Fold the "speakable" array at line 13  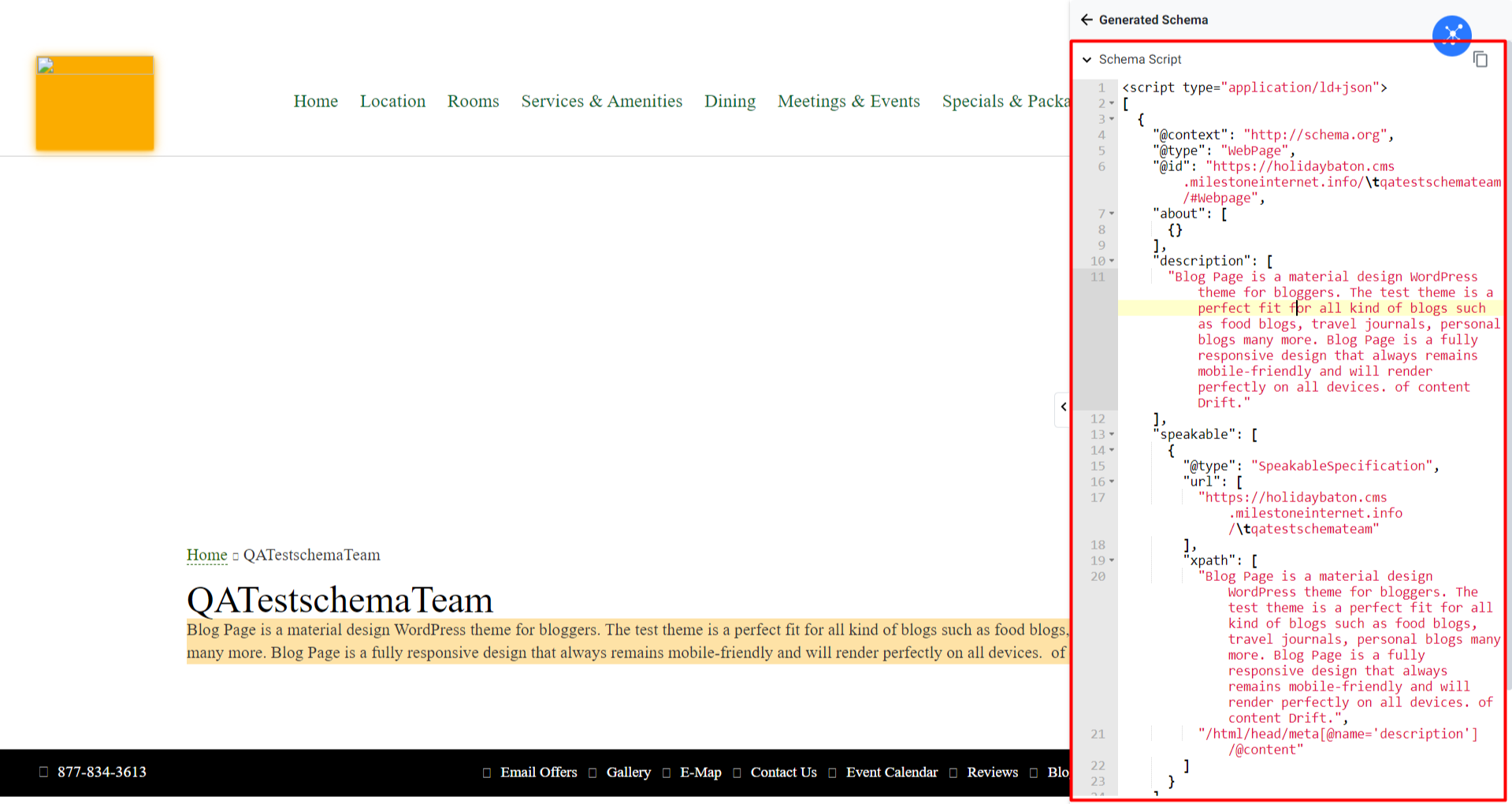click(x=1112, y=434)
